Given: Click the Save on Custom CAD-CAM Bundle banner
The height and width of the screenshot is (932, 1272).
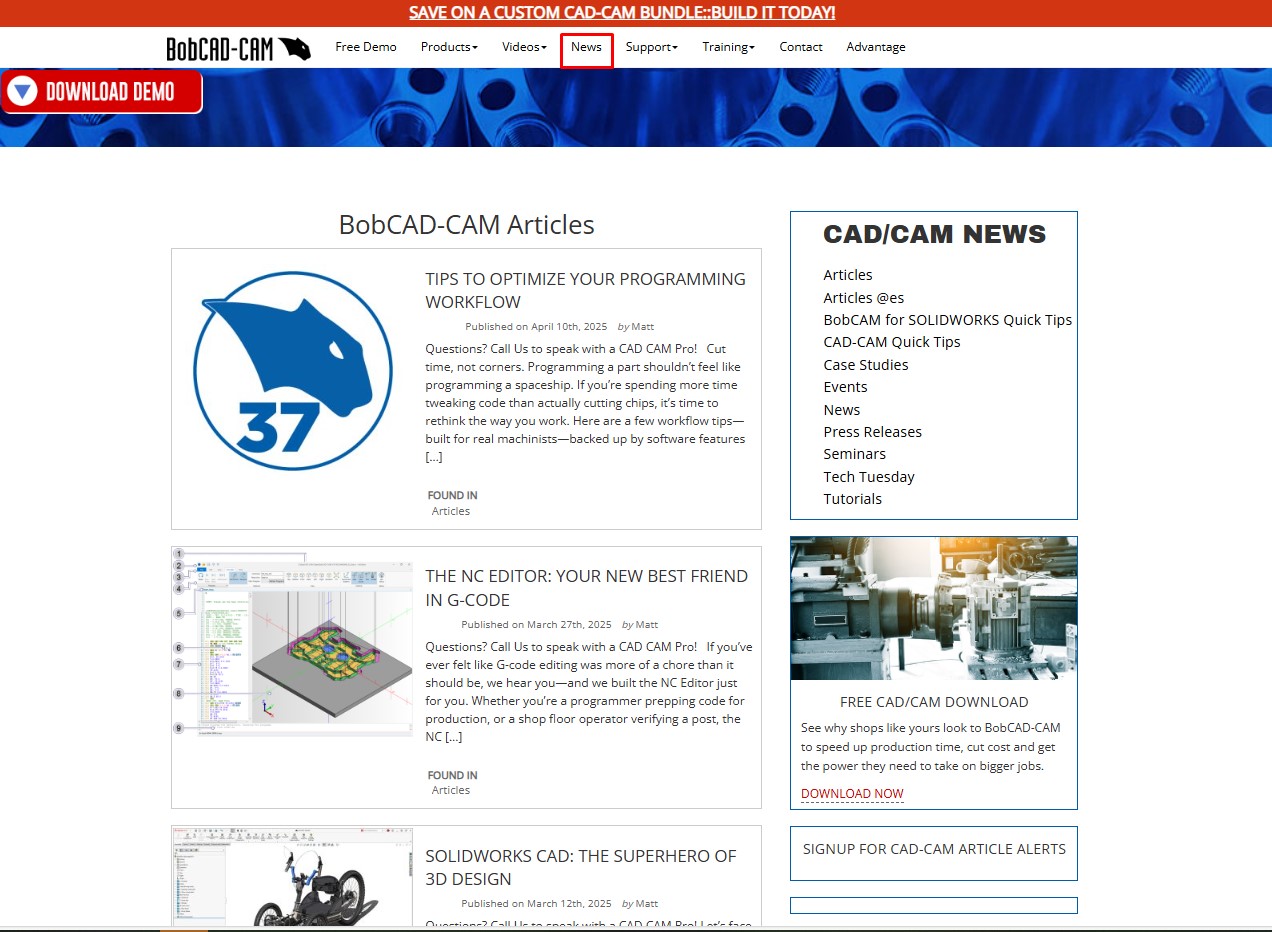Looking at the screenshot, I should (x=622, y=13).
